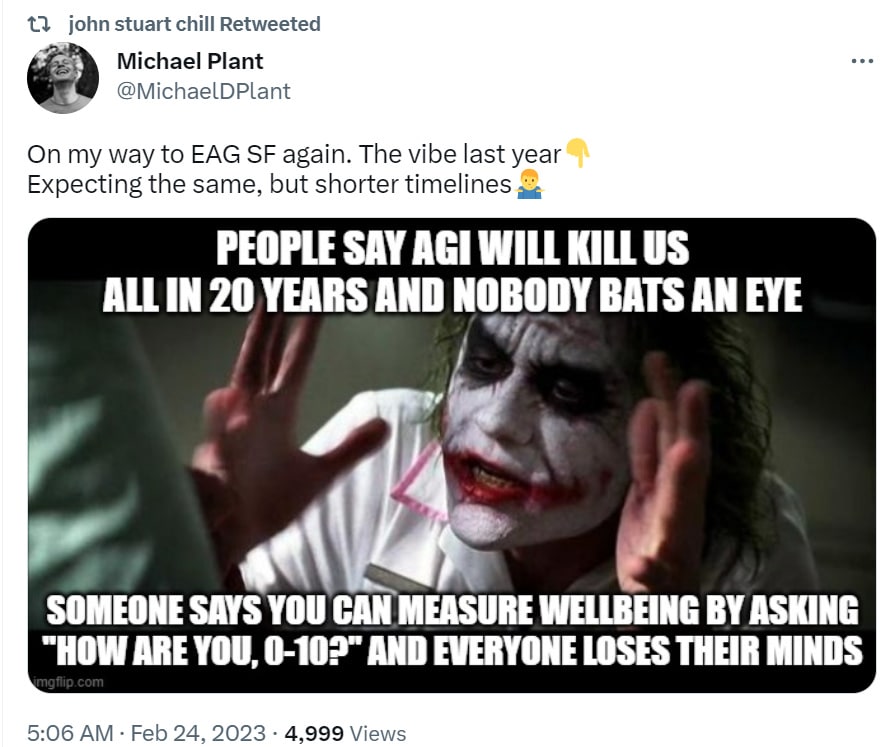Open Michael Plant's profile picture
The image size is (889, 747).
click(63, 78)
